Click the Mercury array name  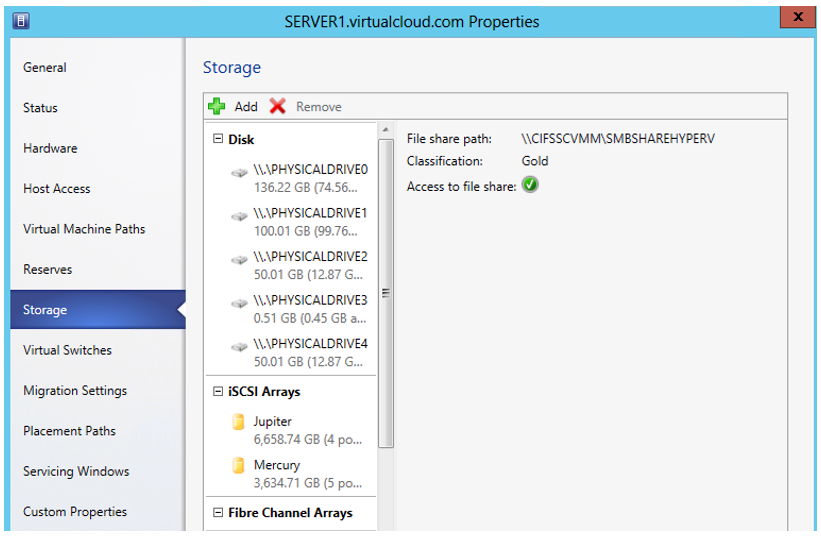(276, 465)
